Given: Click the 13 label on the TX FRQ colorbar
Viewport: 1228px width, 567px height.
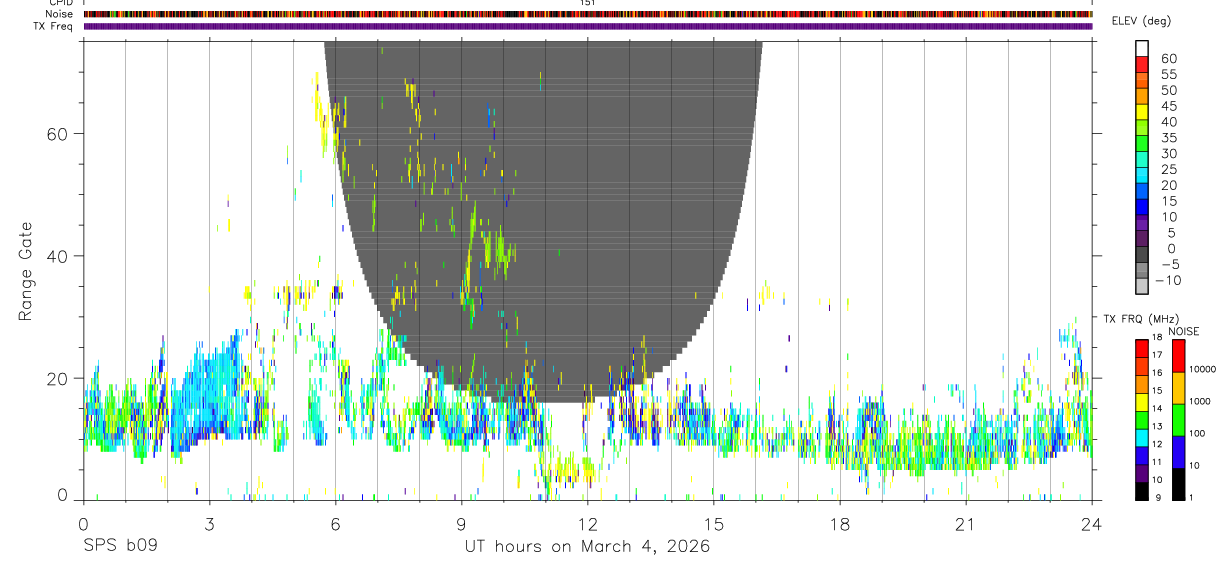Looking at the screenshot, I should (1158, 427).
